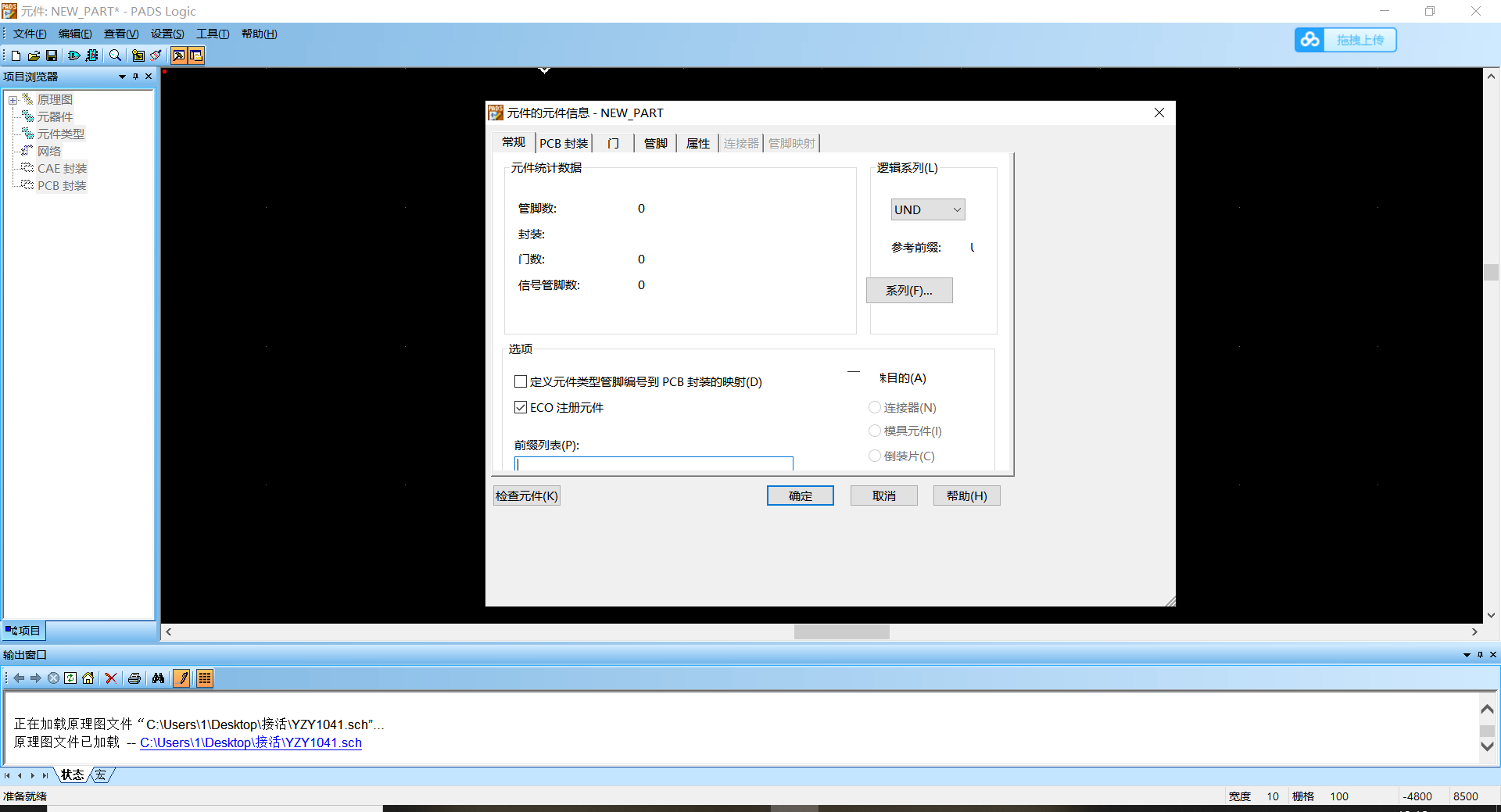Click the eraser brush toolbar icon
This screenshot has height=812, width=1501.
(x=156, y=55)
